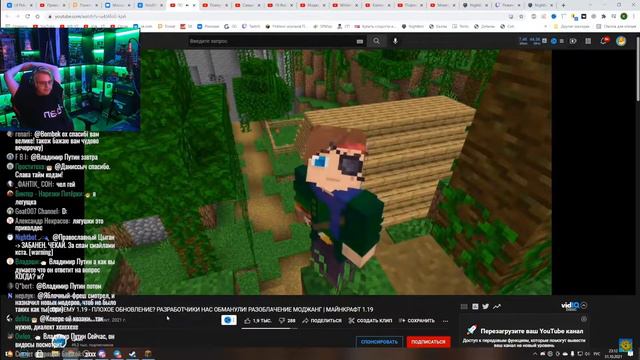Screen dimensions: 640x360
Task: Click the YouTube search magnifier button
Action: 376,41
